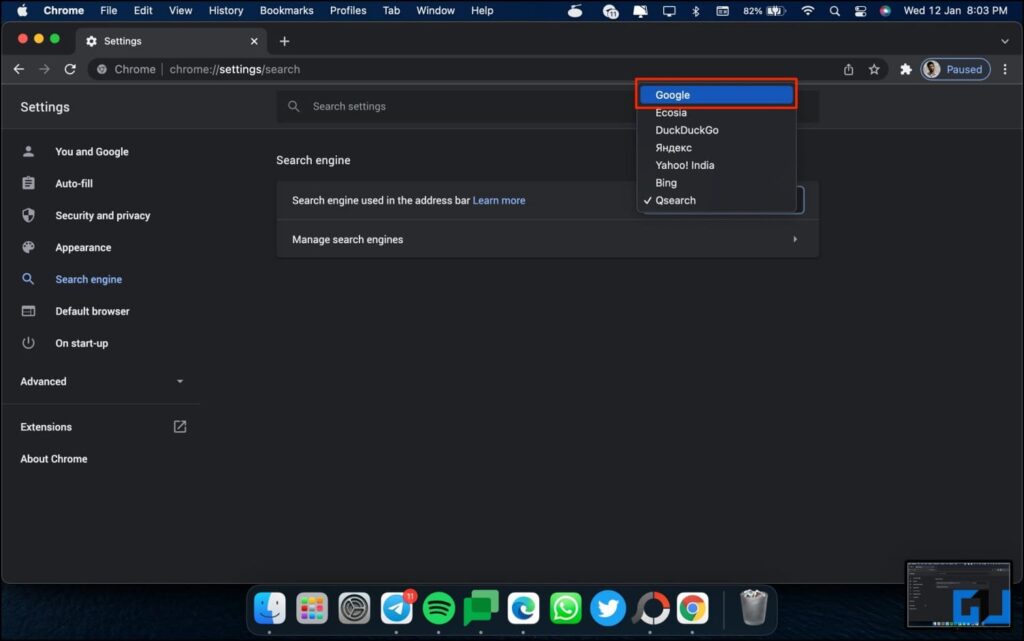Open a new tab with the plus button
The height and width of the screenshot is (641, 1024).
point(284,41)
